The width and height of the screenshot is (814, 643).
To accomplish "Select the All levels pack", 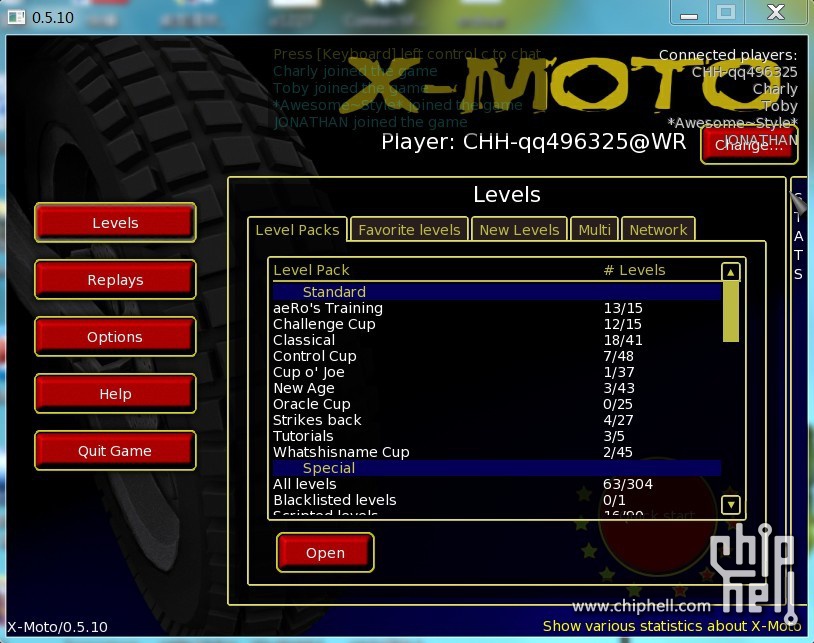I will [x=497, y=484].
